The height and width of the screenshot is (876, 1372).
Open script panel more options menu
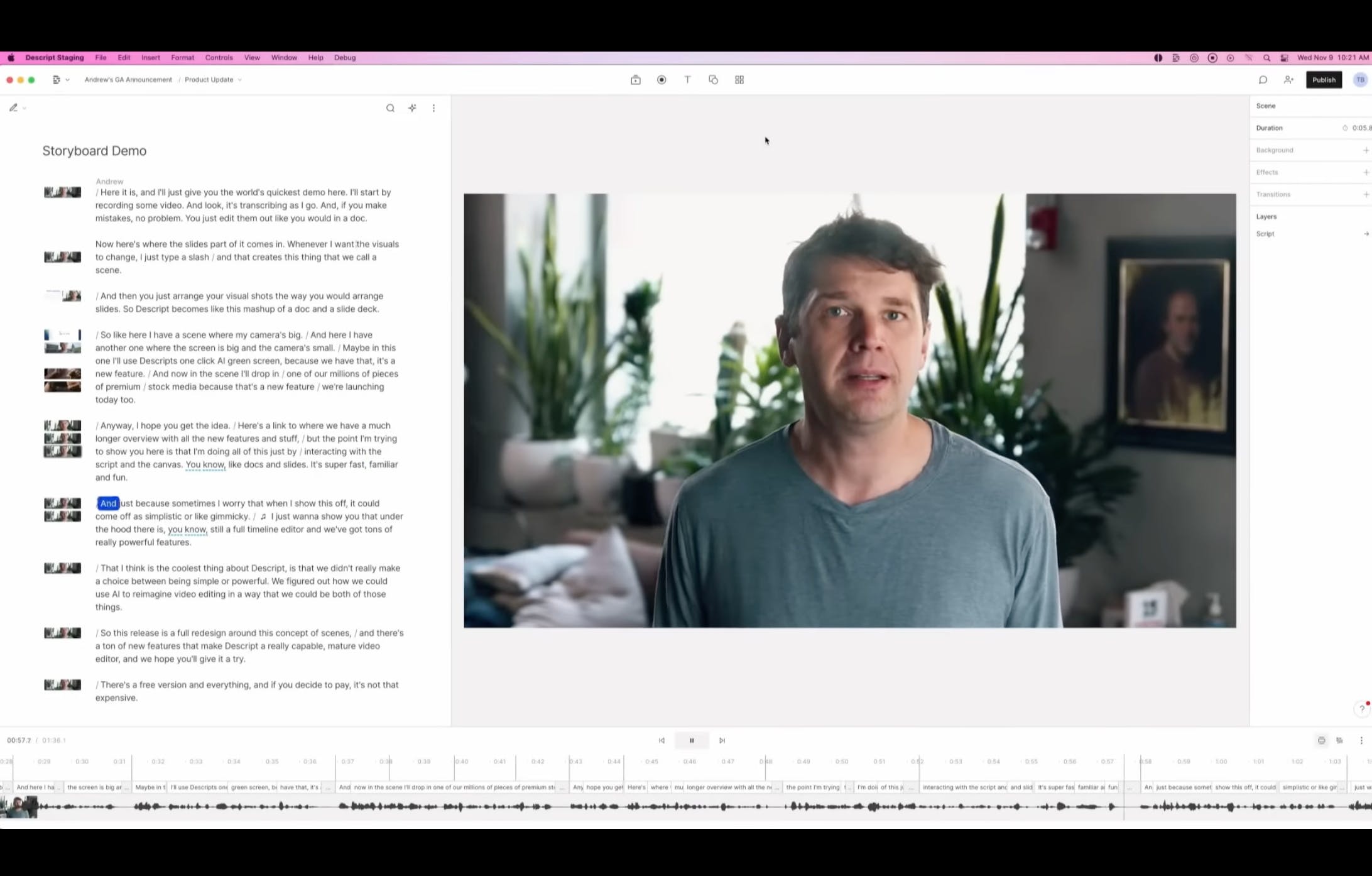click(x=433, y=108)
